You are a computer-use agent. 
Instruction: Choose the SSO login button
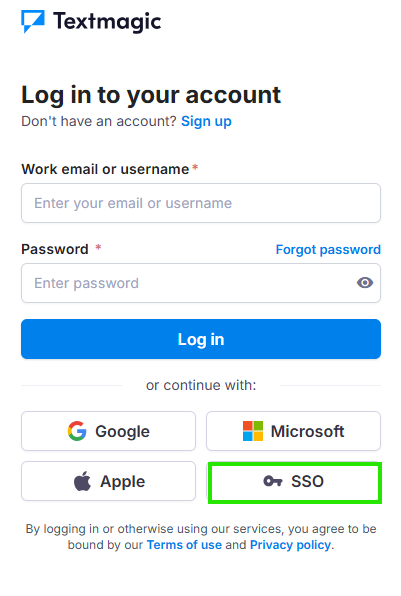[295, 482]
